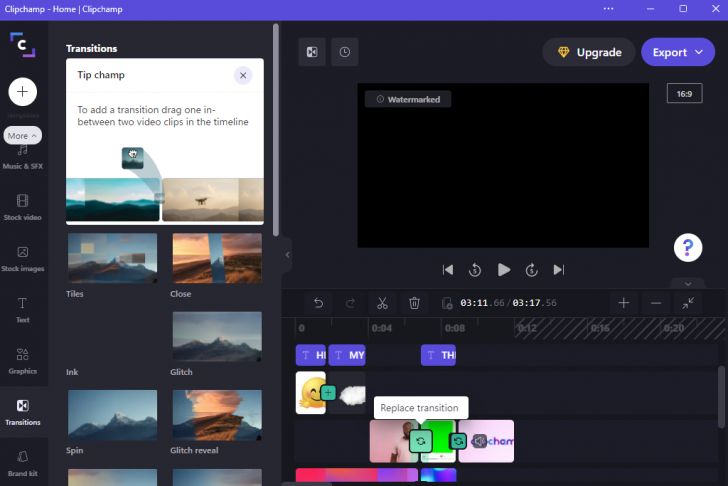Close the Tip champ card
The width and height of the screenshot is (728, 486).
click(x=243, y=75)
